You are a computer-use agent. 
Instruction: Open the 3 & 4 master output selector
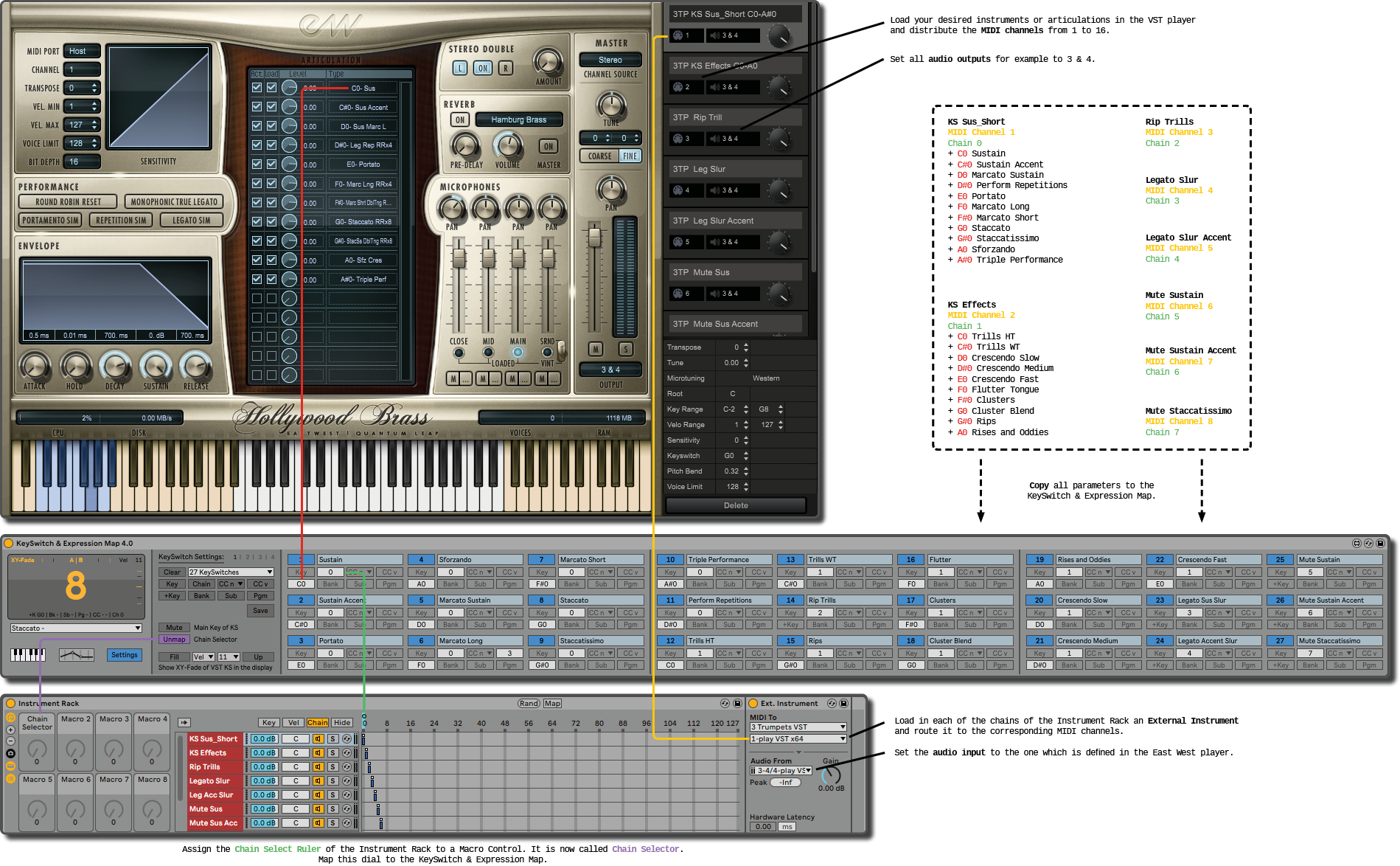click(x=610, y=370)
